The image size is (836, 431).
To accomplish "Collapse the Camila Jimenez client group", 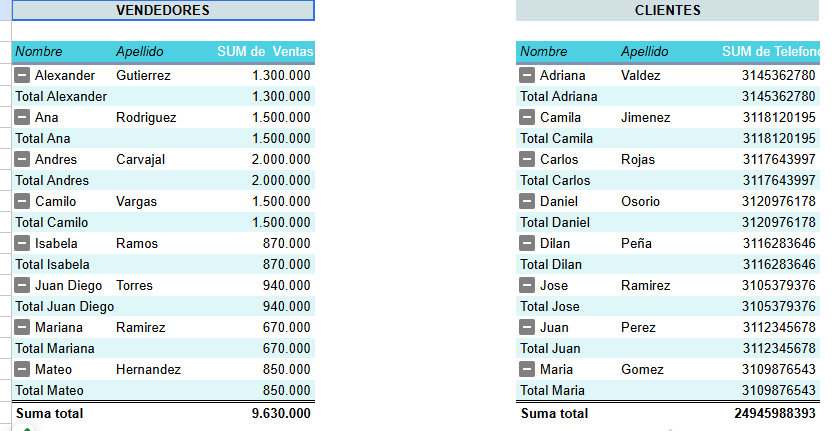I will pos(527,117).
